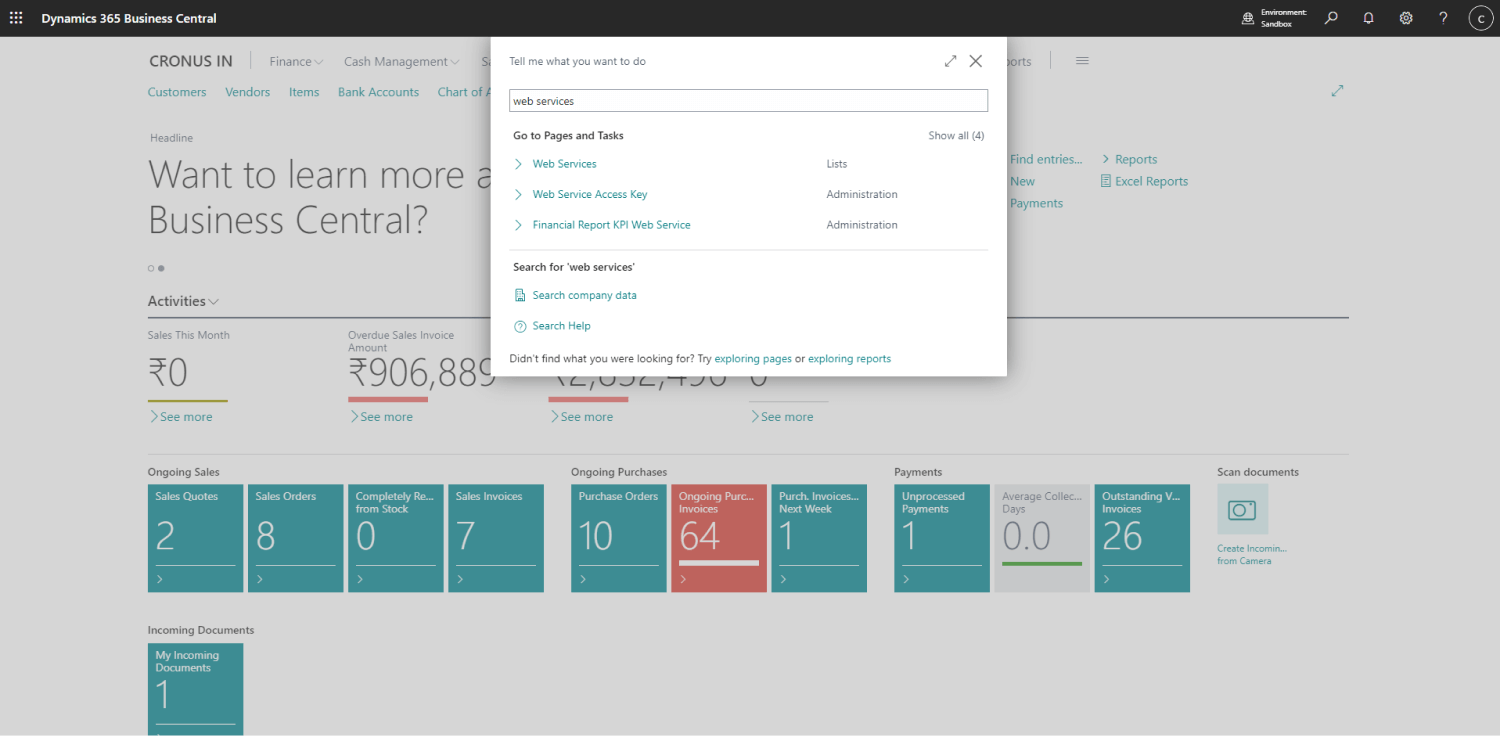Select the second headline pagination dot

[161, 268]
